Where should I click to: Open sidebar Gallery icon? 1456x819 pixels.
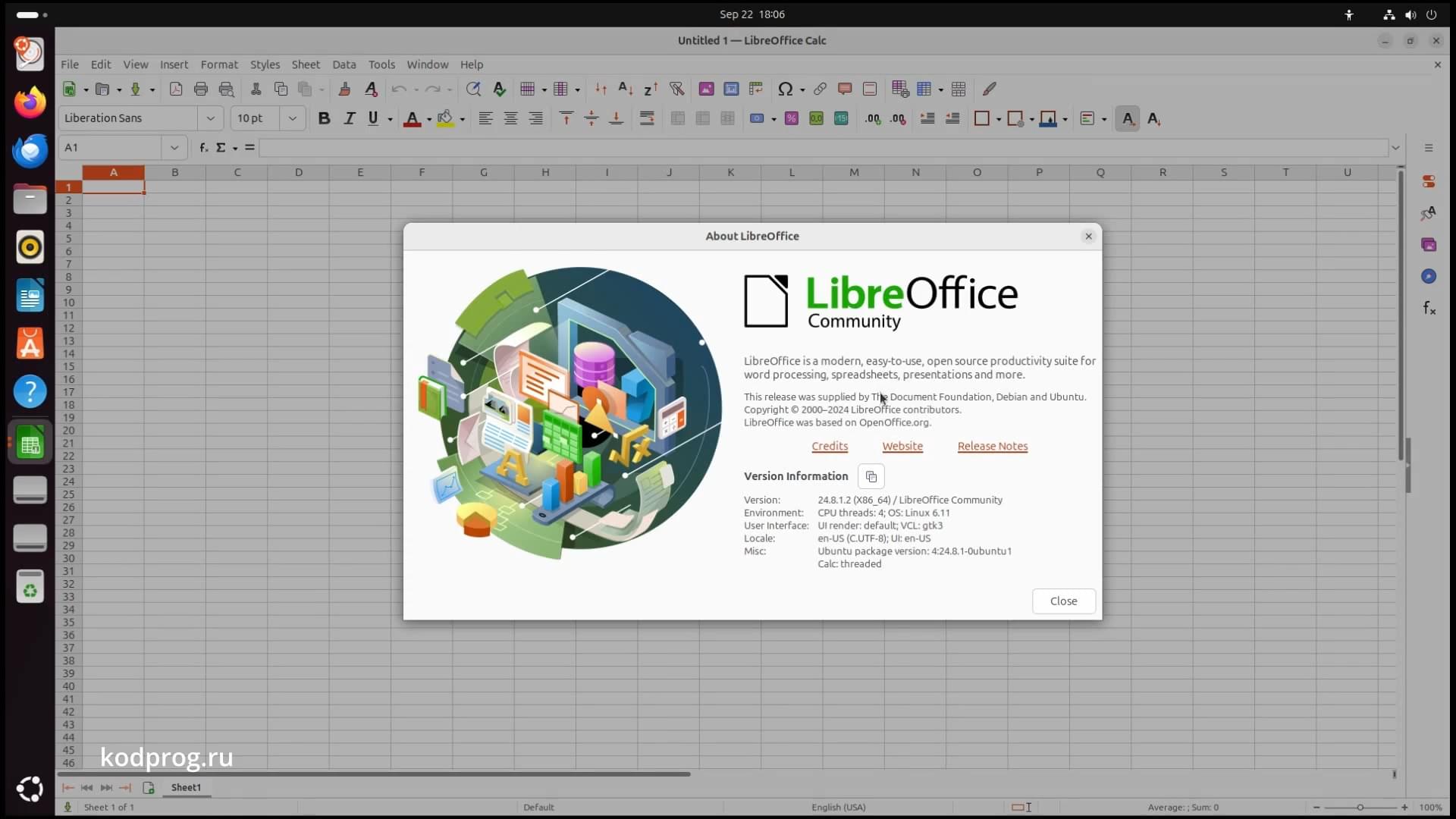1429,244
